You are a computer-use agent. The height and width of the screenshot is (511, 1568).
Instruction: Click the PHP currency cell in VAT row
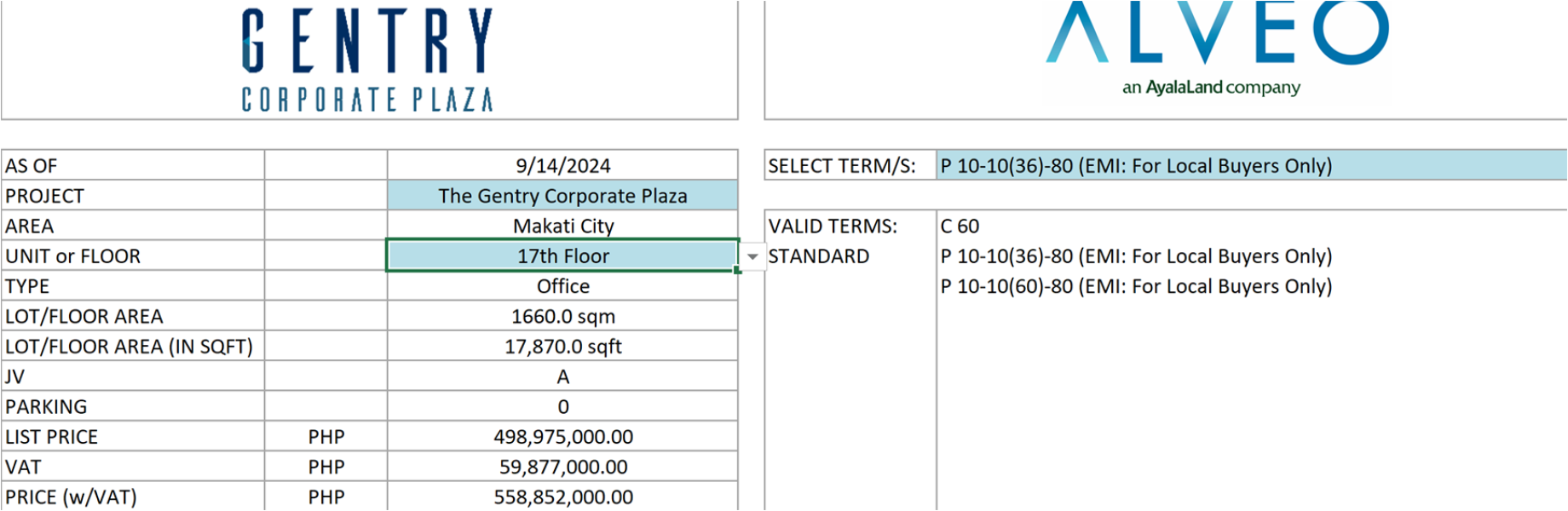(x=326, y=467)
